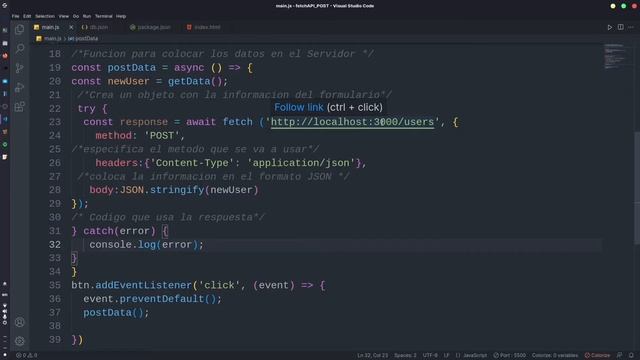Click main.js in the breadcrumb
The image size is (640, 360).
pyautogui.click(x=52, y=39)
